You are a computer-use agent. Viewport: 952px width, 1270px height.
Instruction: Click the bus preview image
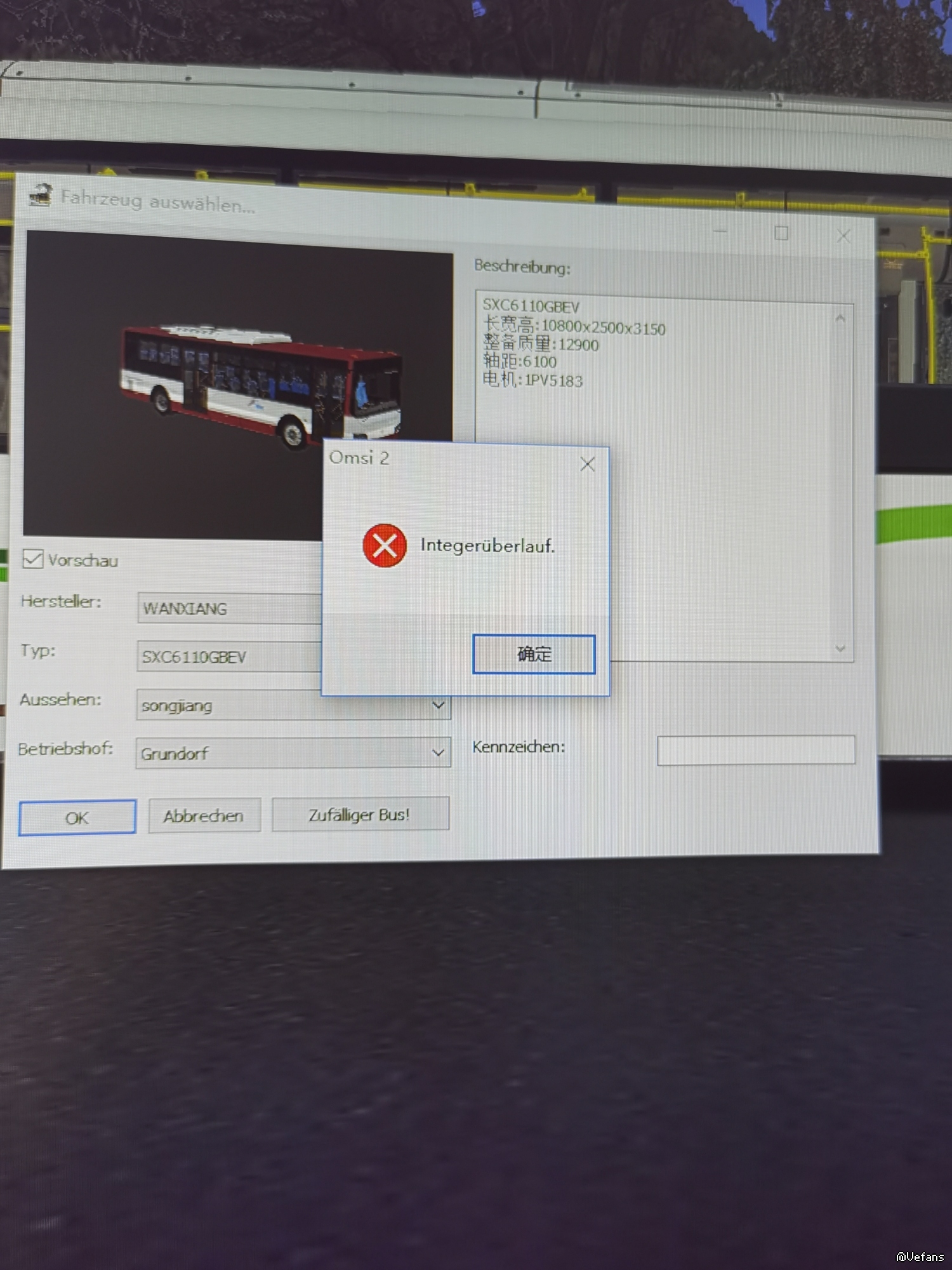[238, 385]
